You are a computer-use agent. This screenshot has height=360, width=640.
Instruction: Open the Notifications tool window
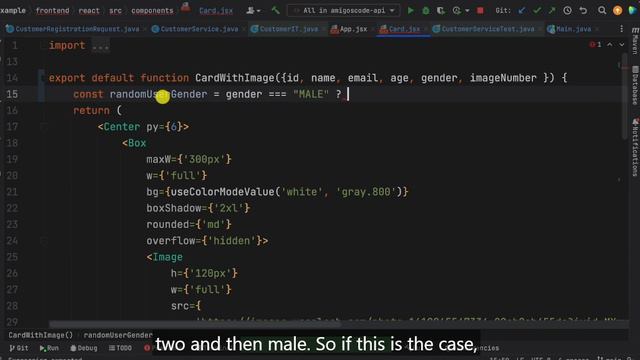[x=635, y=147]
